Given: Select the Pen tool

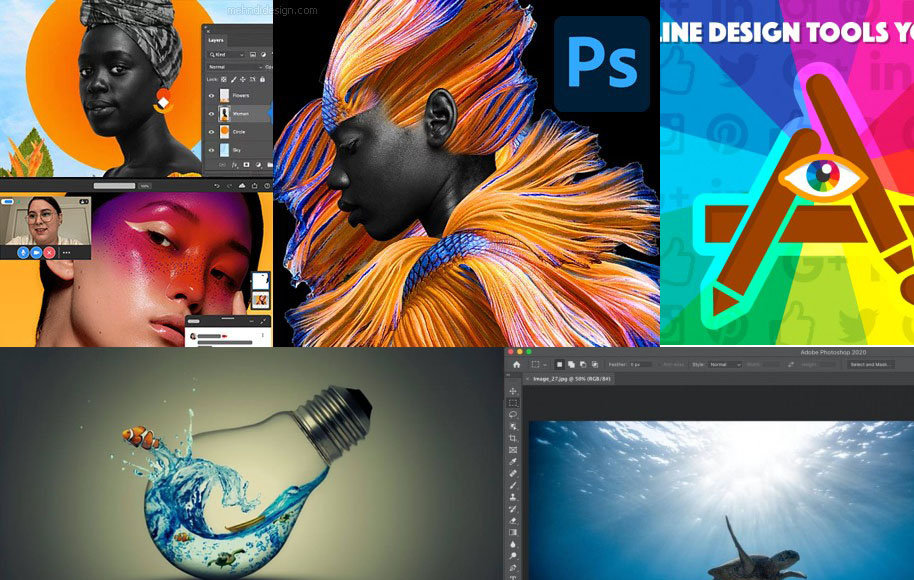Looking at the screenshot, I should coord(513,567).
